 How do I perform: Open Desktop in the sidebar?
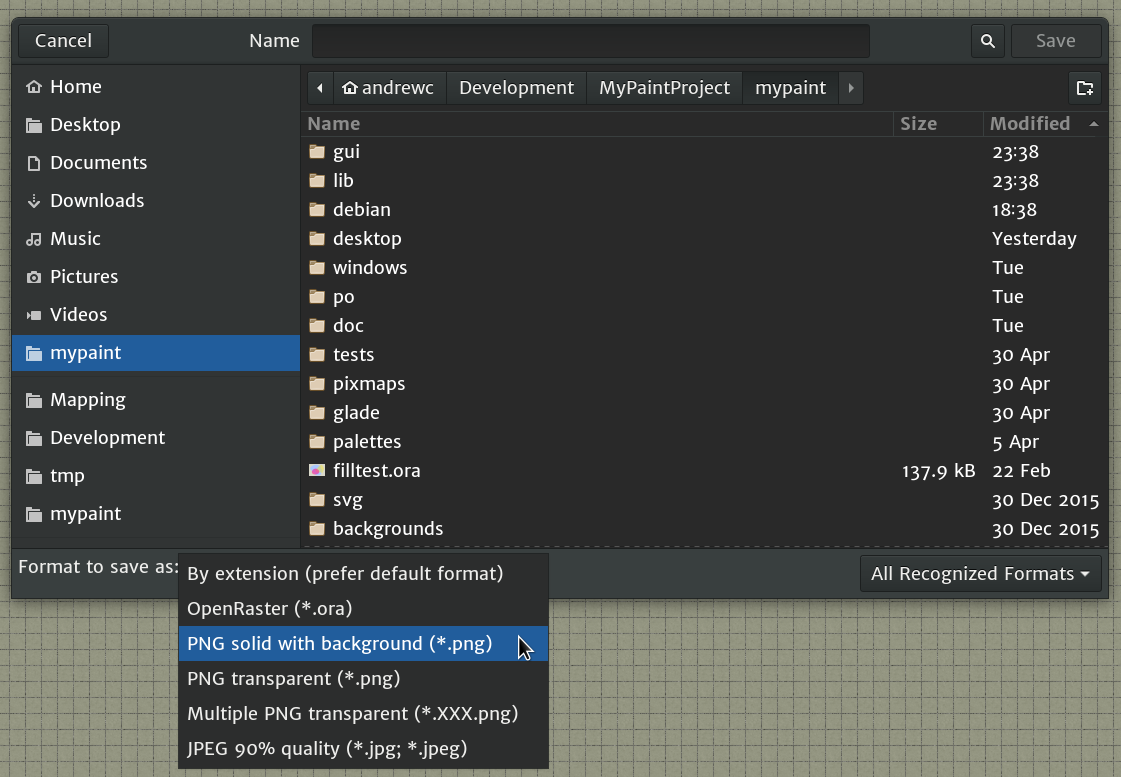coord(156,125)
